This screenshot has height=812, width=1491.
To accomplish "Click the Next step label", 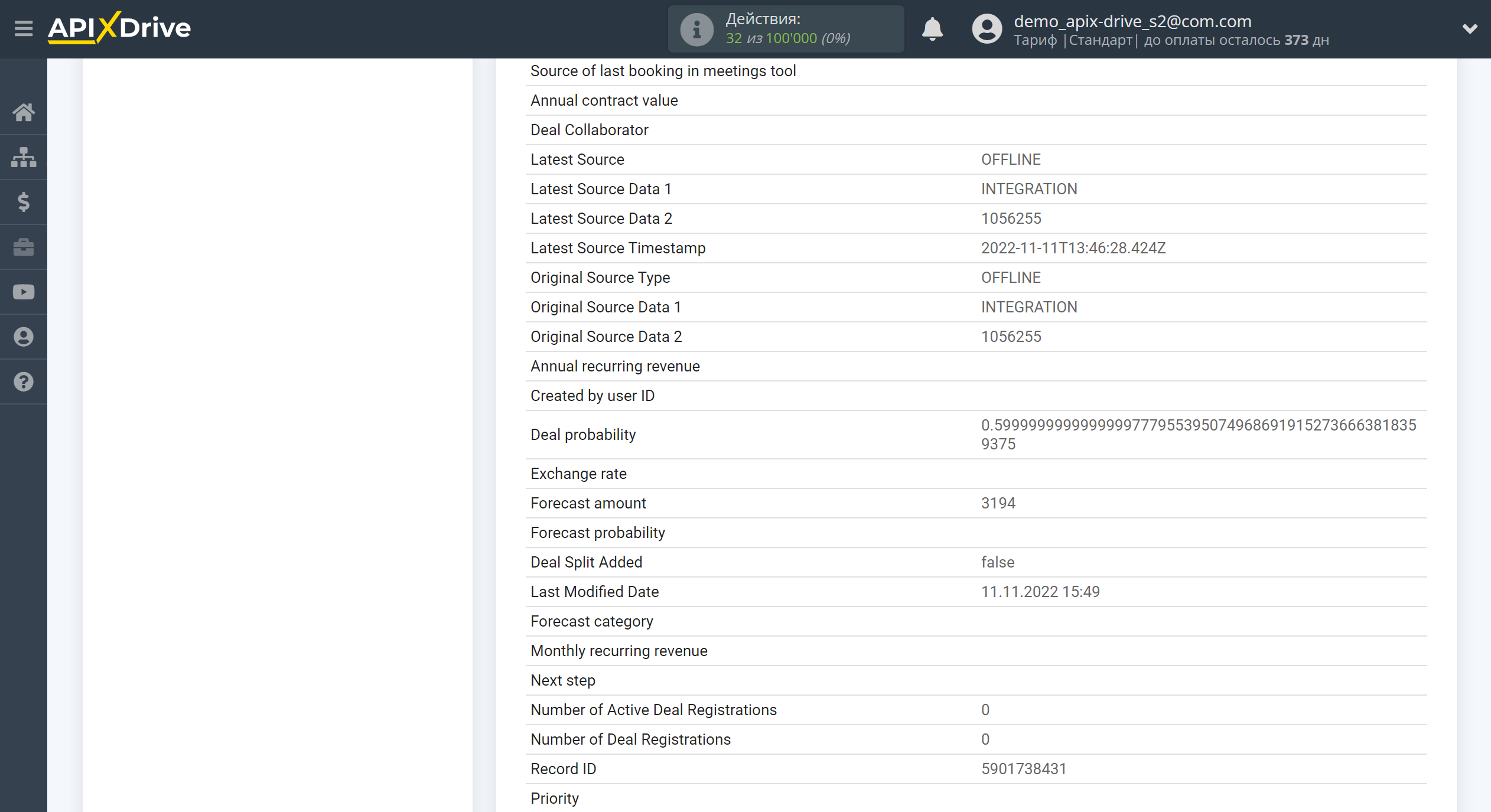I will click(563, 680).
